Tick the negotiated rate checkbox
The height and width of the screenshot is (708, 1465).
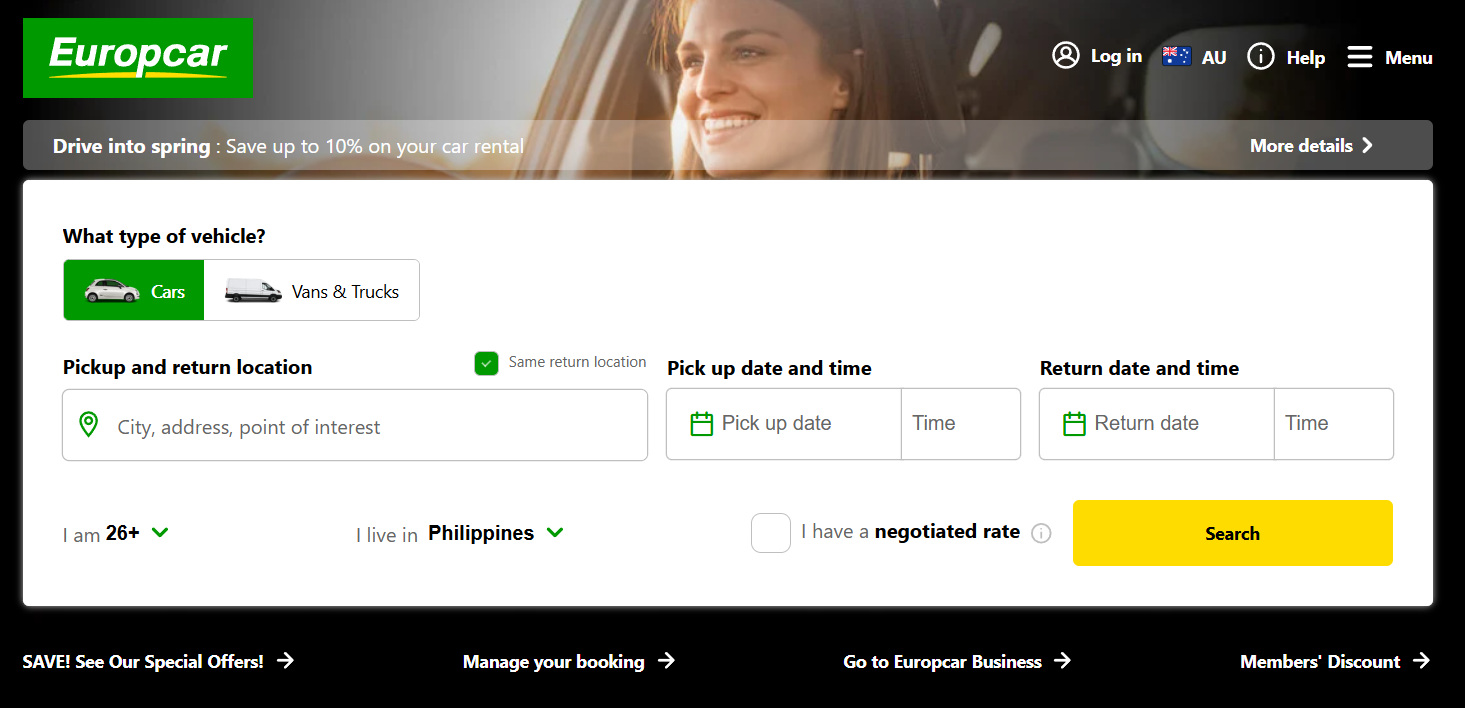pos(770,533)
